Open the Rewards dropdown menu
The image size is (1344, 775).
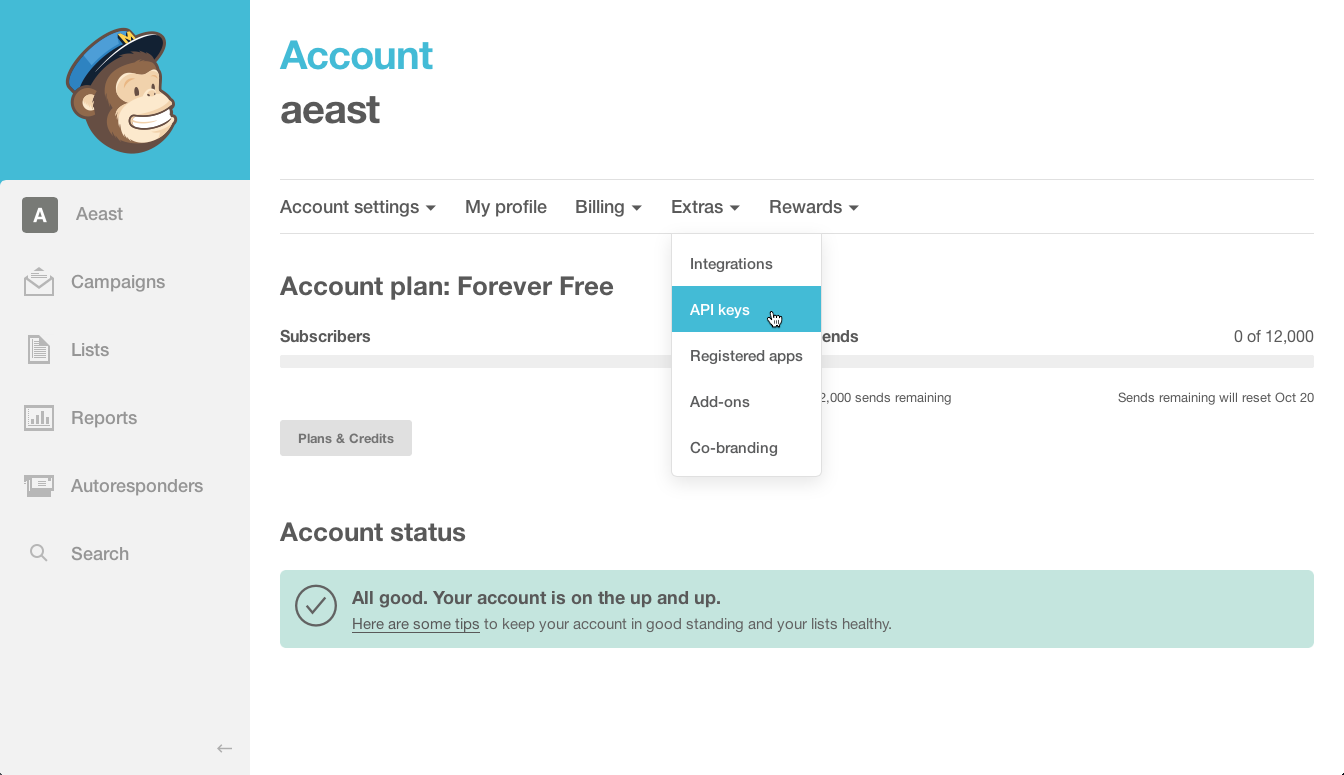coord(813,207)
